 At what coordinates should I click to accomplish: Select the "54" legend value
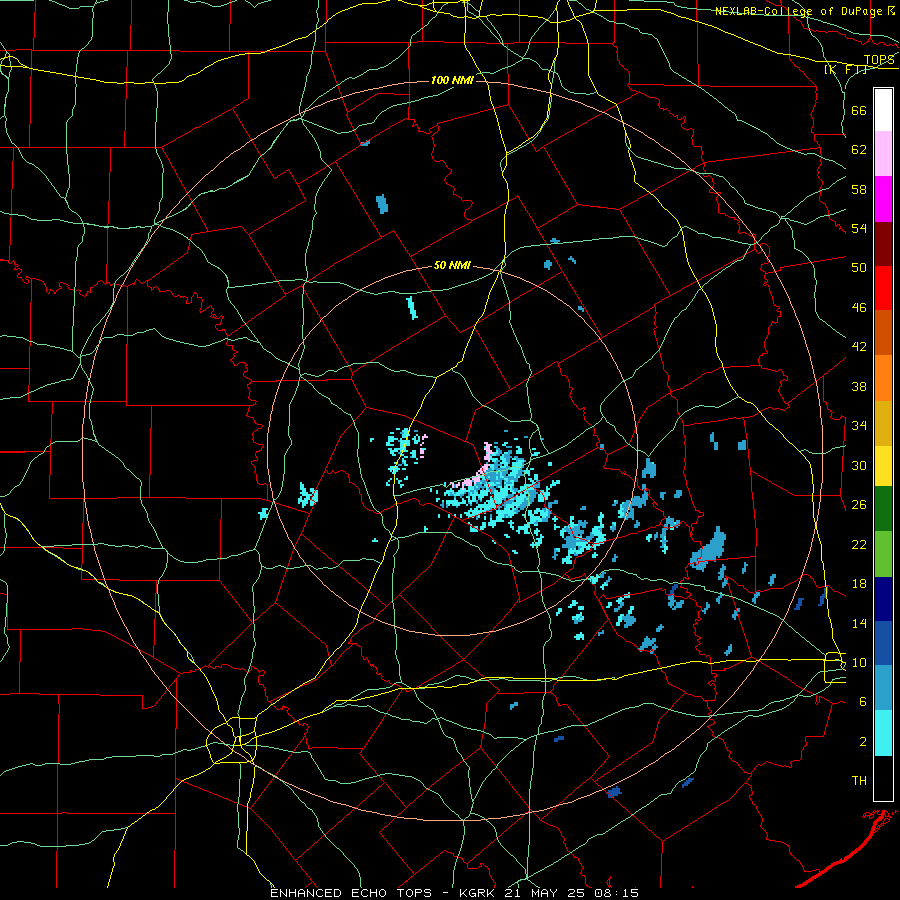(859, 228)
